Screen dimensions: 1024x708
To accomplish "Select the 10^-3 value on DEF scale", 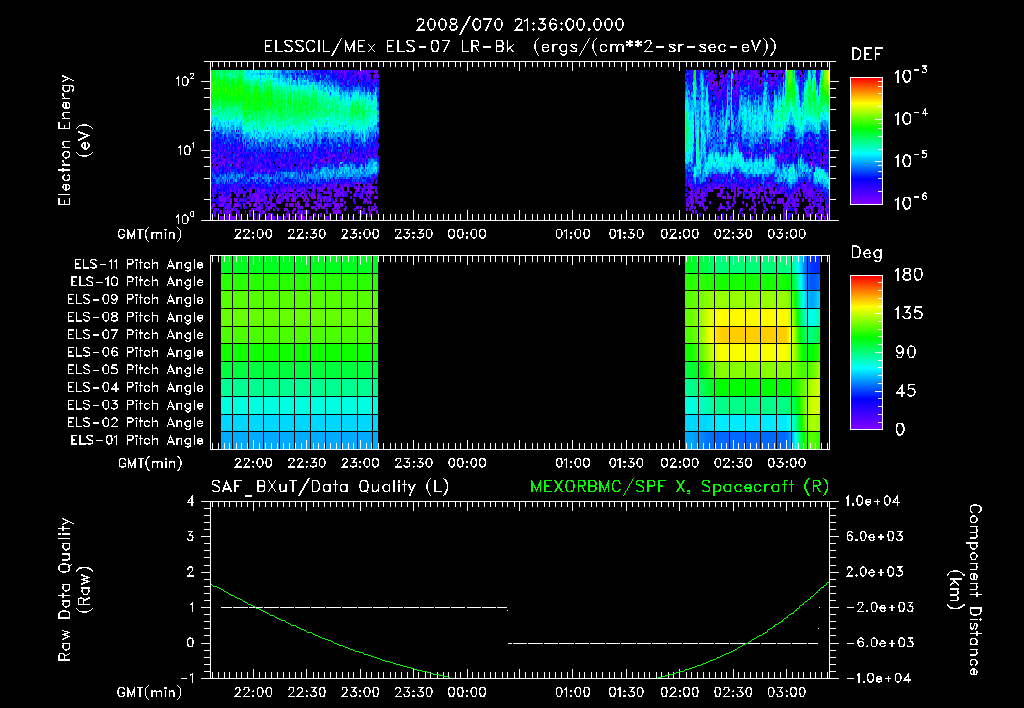I will pyautogui.click(x=911, y=74).
